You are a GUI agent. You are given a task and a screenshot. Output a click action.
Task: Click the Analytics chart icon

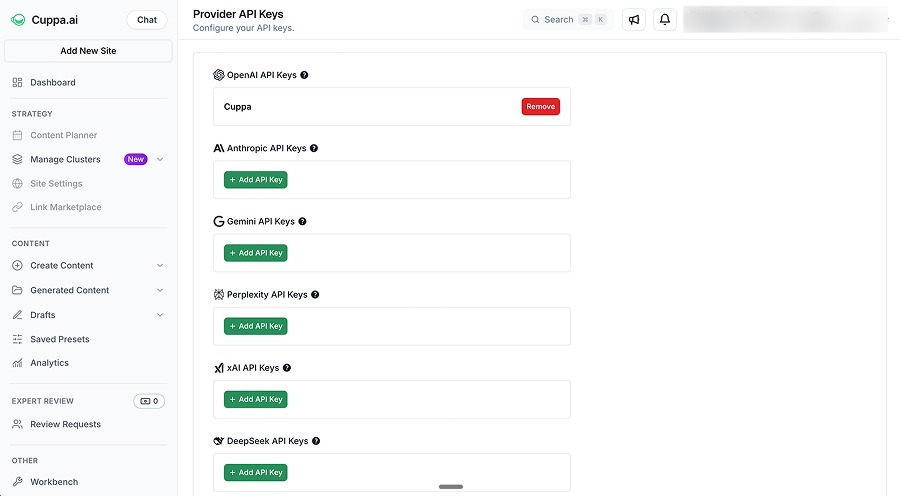[17, 363]
